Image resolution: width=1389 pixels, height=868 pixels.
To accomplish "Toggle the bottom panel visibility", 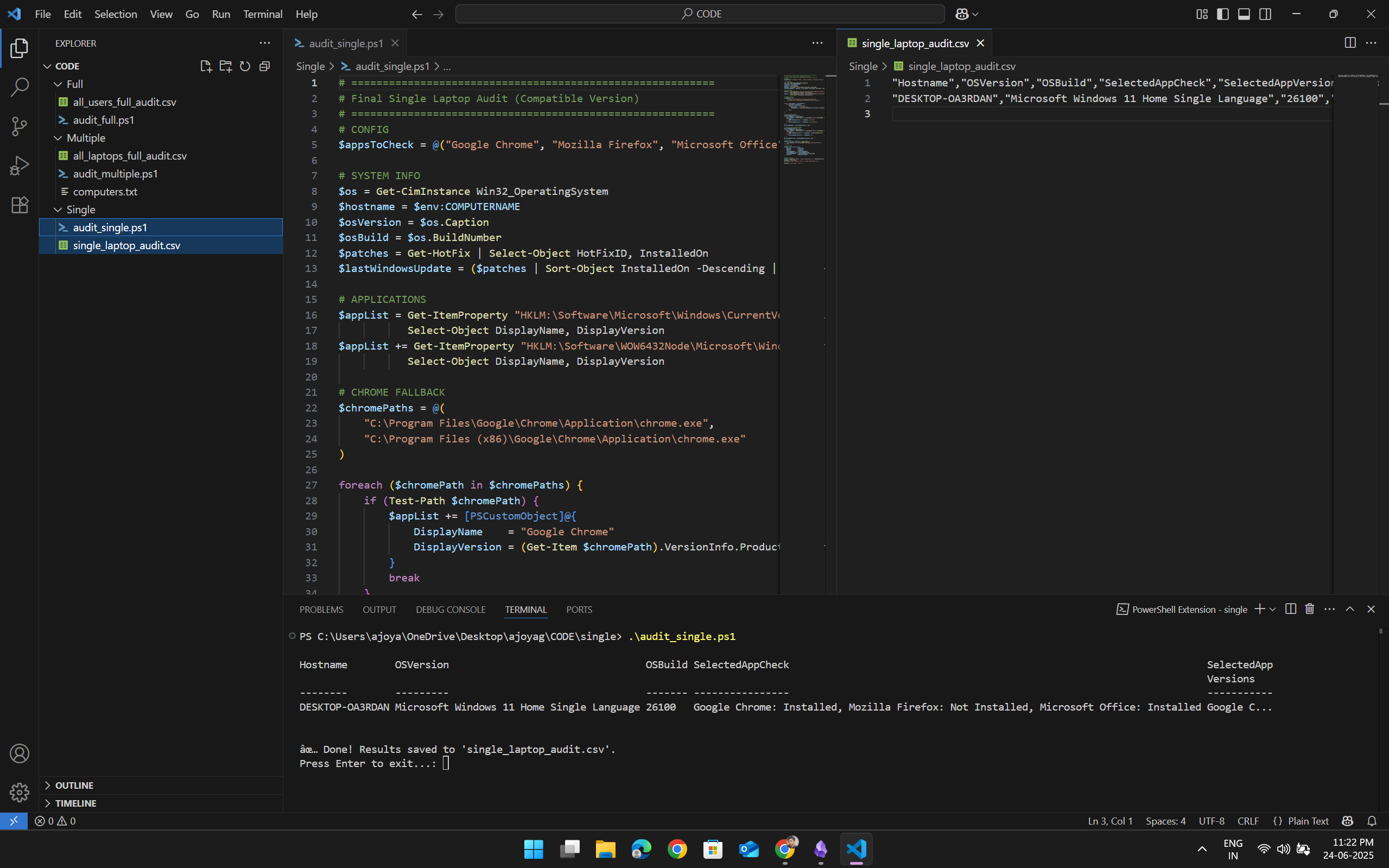I will coord(1244,14).
